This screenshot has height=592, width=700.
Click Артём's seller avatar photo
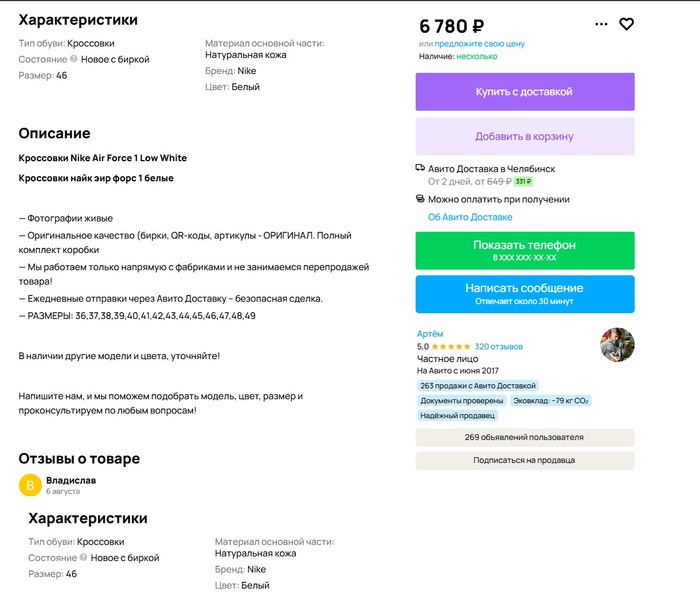617,345
